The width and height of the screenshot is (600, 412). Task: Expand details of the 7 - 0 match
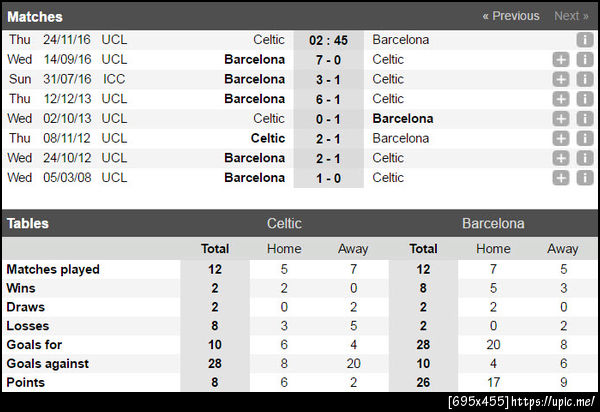561,60
